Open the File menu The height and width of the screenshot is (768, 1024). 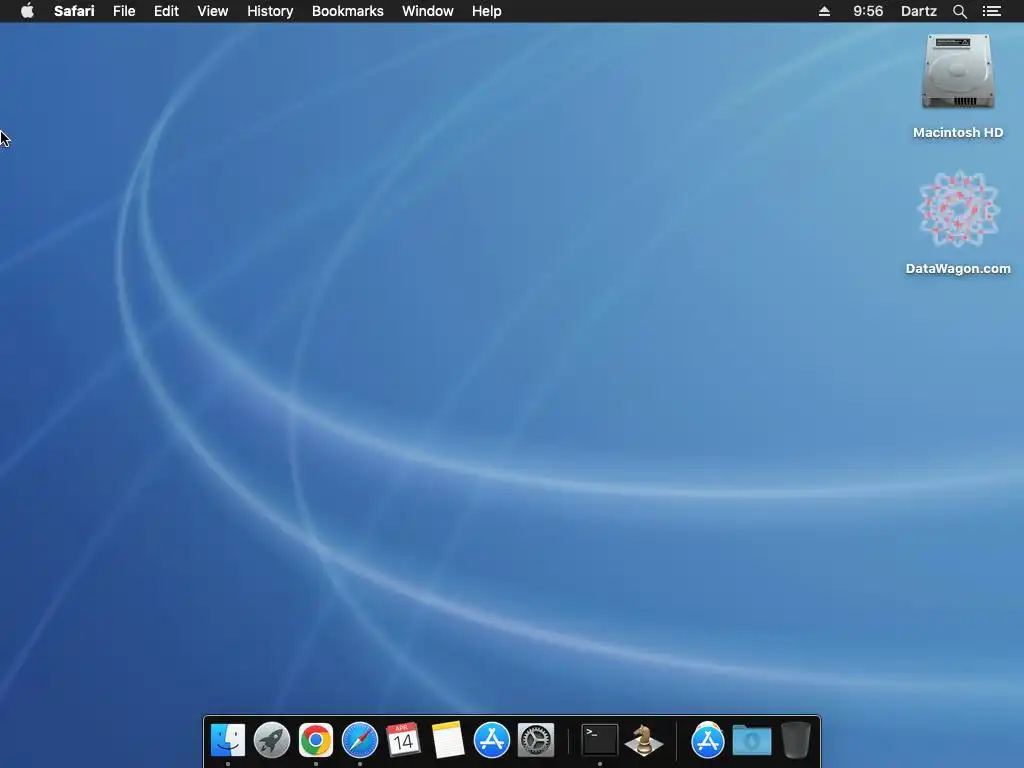pos(123,11)
